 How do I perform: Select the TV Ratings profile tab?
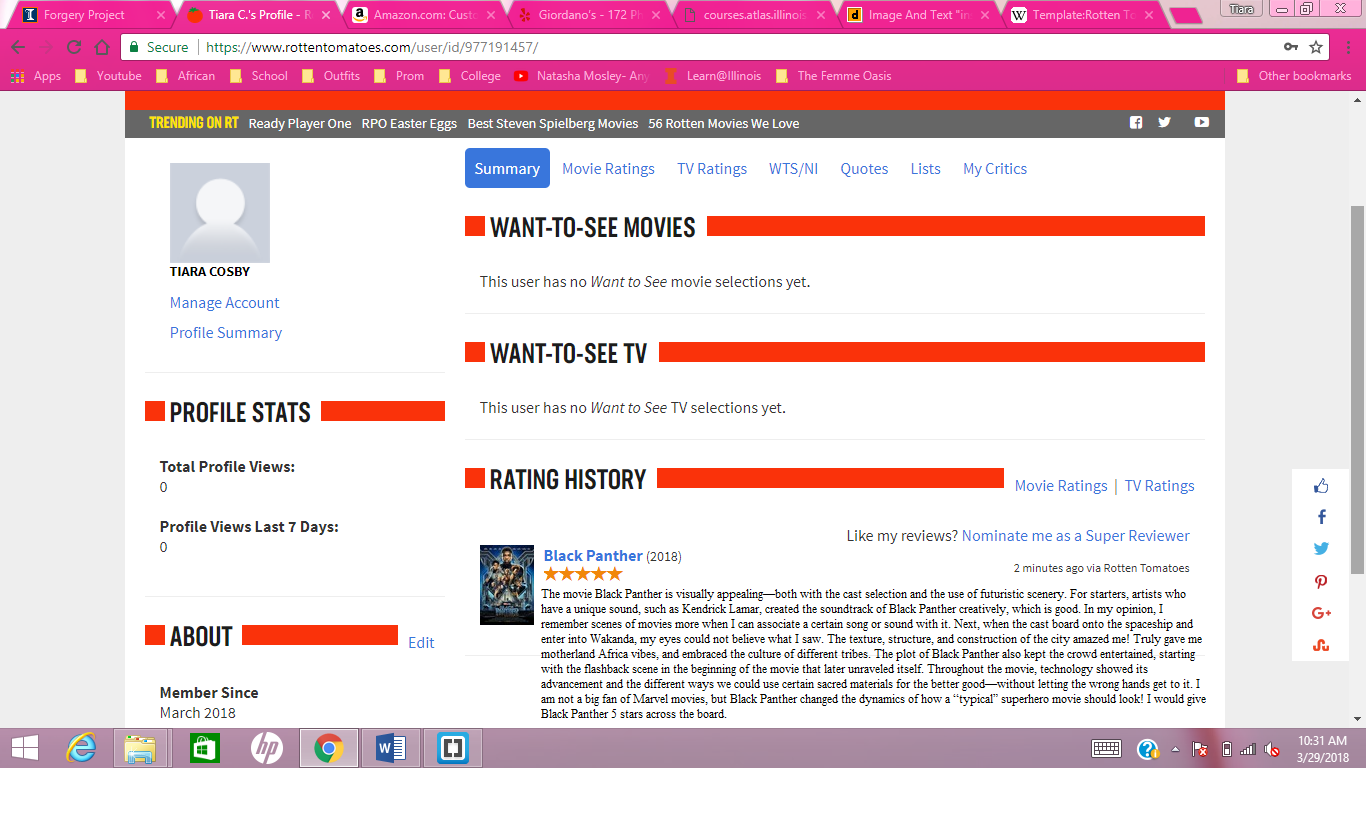click(x=712, y=169)
